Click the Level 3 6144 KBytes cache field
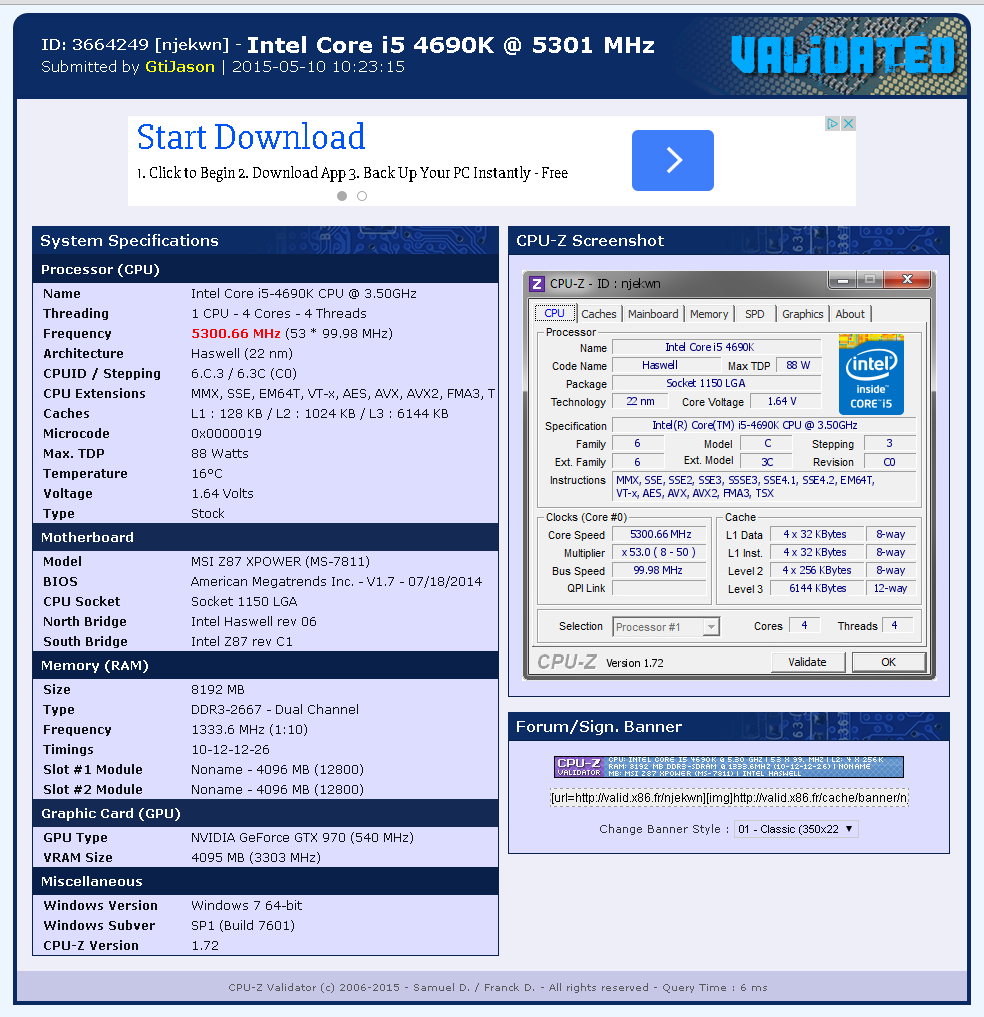This screenshot has width=984, height=1017. point(815,588)
